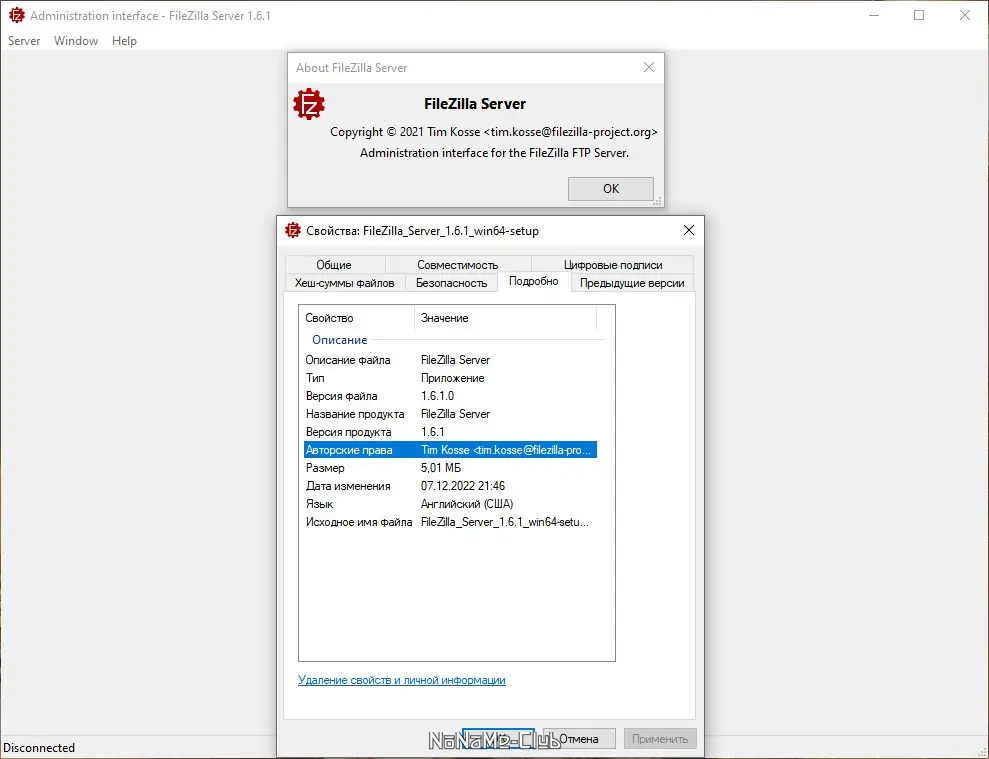989x759 pixels.
Task: Select the Подробно tab
Action: [534, 281]
